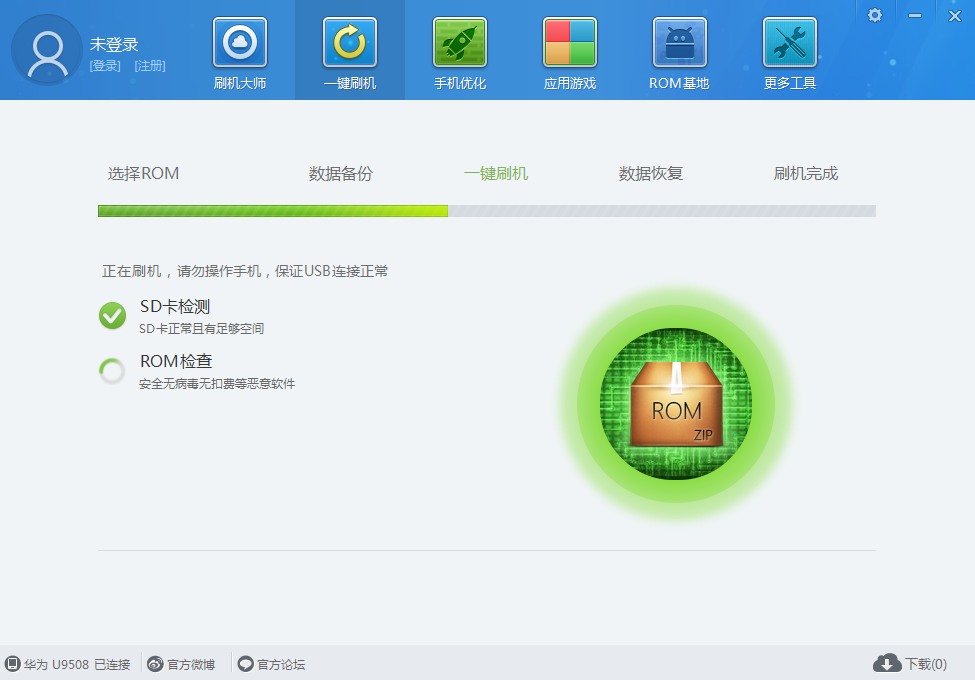Click SD卡正常且有足够空间 status text
The image size is (975, 680).
pos(201,329)
